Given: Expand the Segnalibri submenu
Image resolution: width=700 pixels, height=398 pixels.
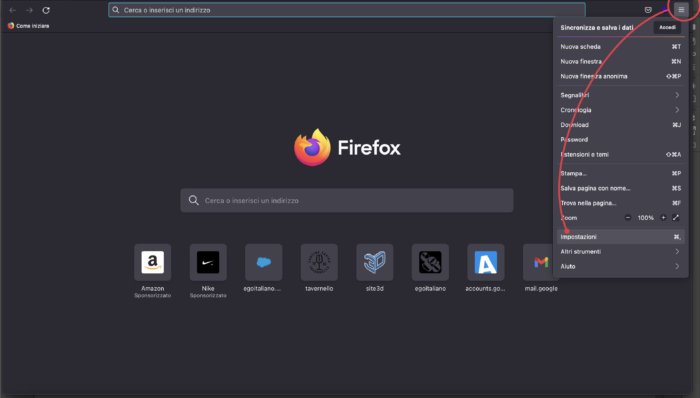Looking at the screenshot, I should (621, 95).
